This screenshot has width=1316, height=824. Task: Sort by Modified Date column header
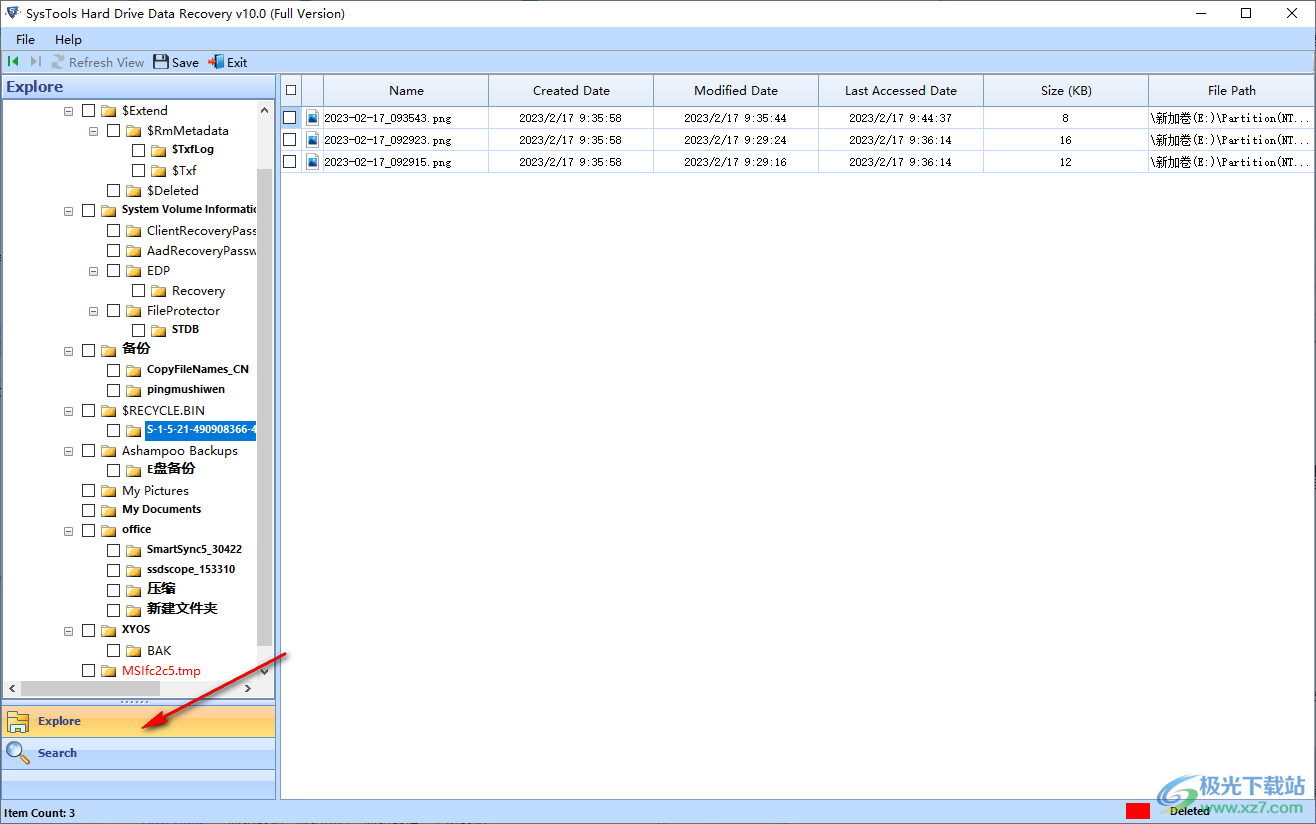point(736,90)
